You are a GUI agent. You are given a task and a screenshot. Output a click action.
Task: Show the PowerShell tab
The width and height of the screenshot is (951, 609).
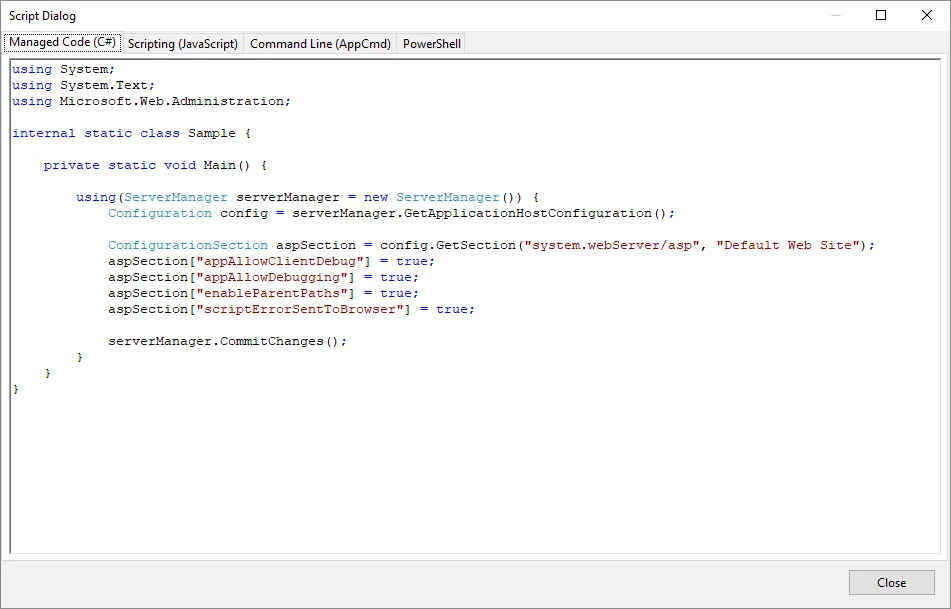point(431,44)
